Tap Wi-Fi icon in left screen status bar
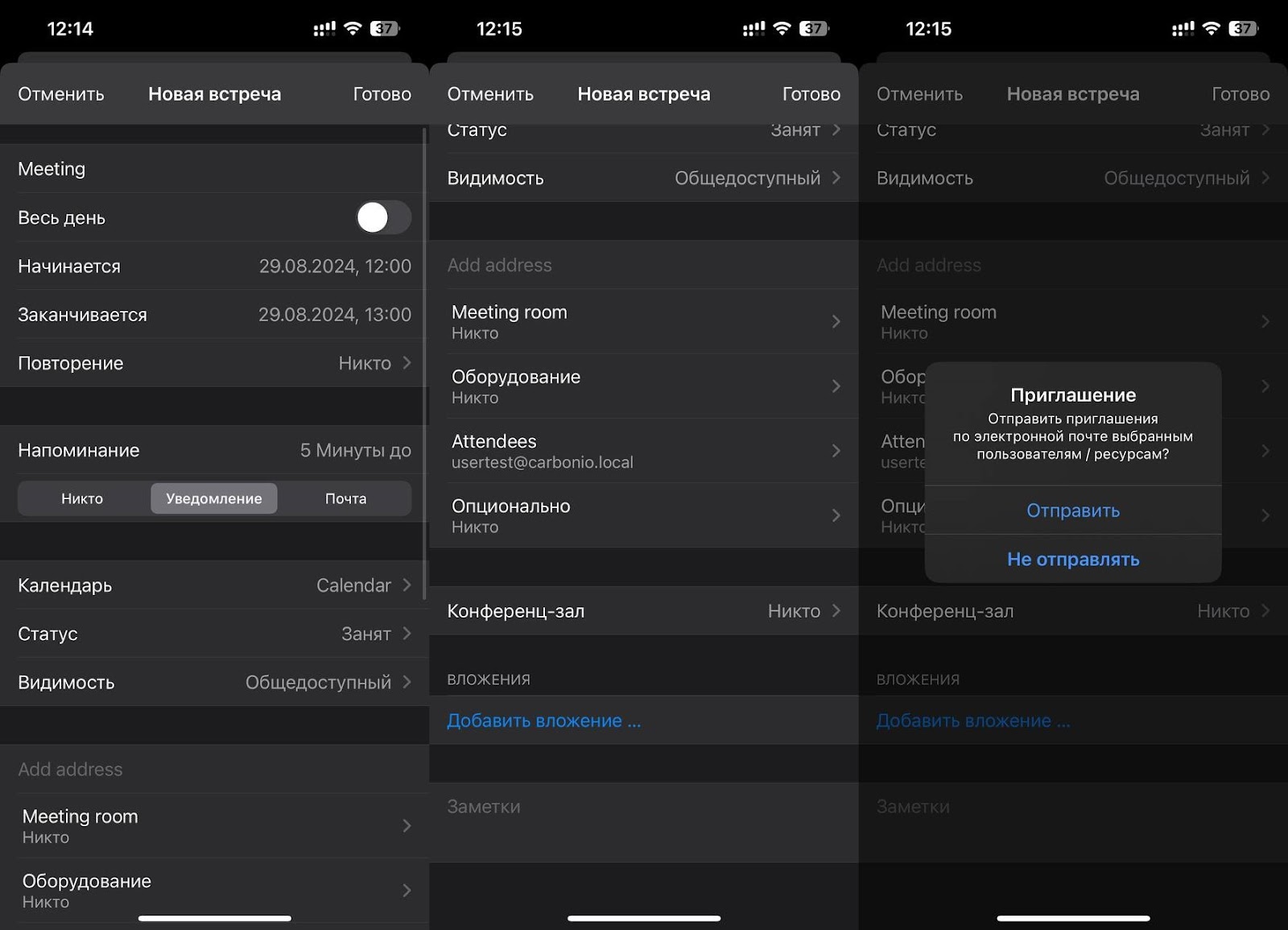This screenshot has height=930, width=1288. pyautogui.click(x=353, y=28)
